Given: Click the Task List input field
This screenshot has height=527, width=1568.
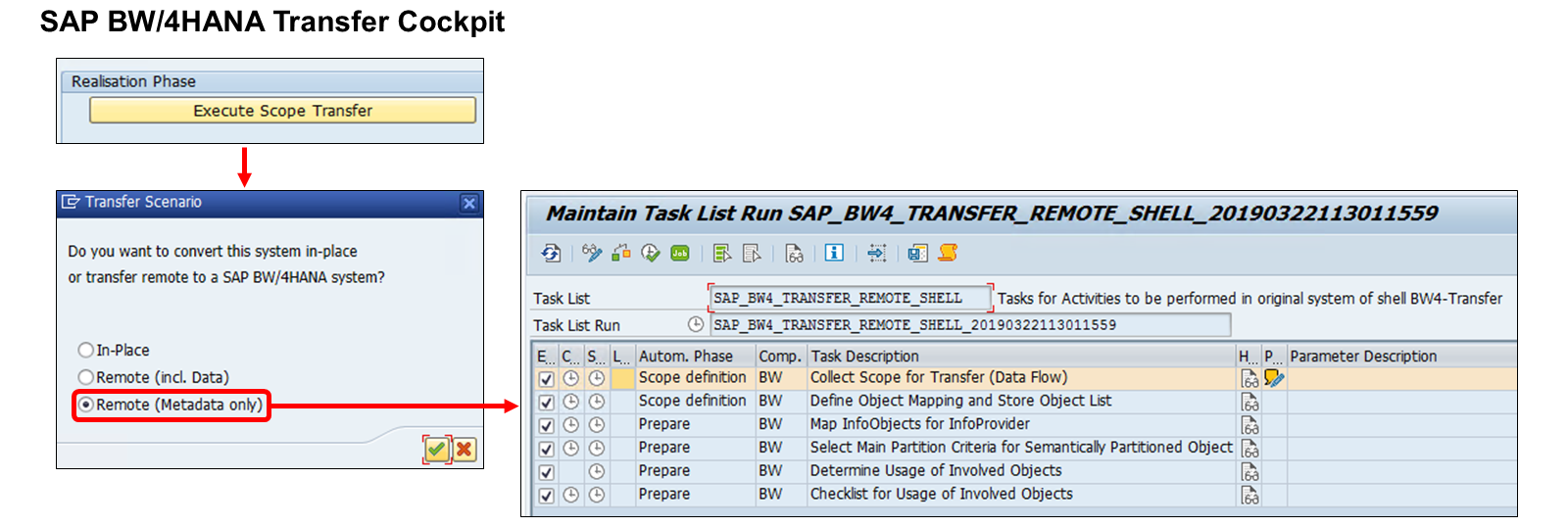Looking at the screenshot, I should [851, 298].
